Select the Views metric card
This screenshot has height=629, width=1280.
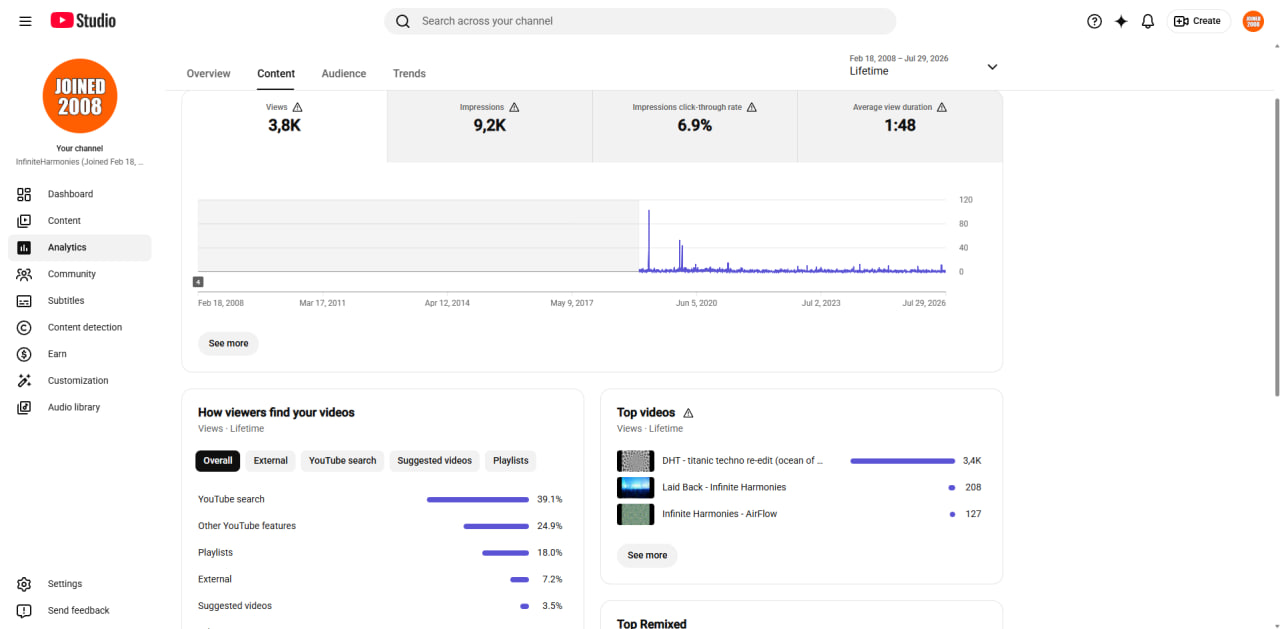point(284,126)
